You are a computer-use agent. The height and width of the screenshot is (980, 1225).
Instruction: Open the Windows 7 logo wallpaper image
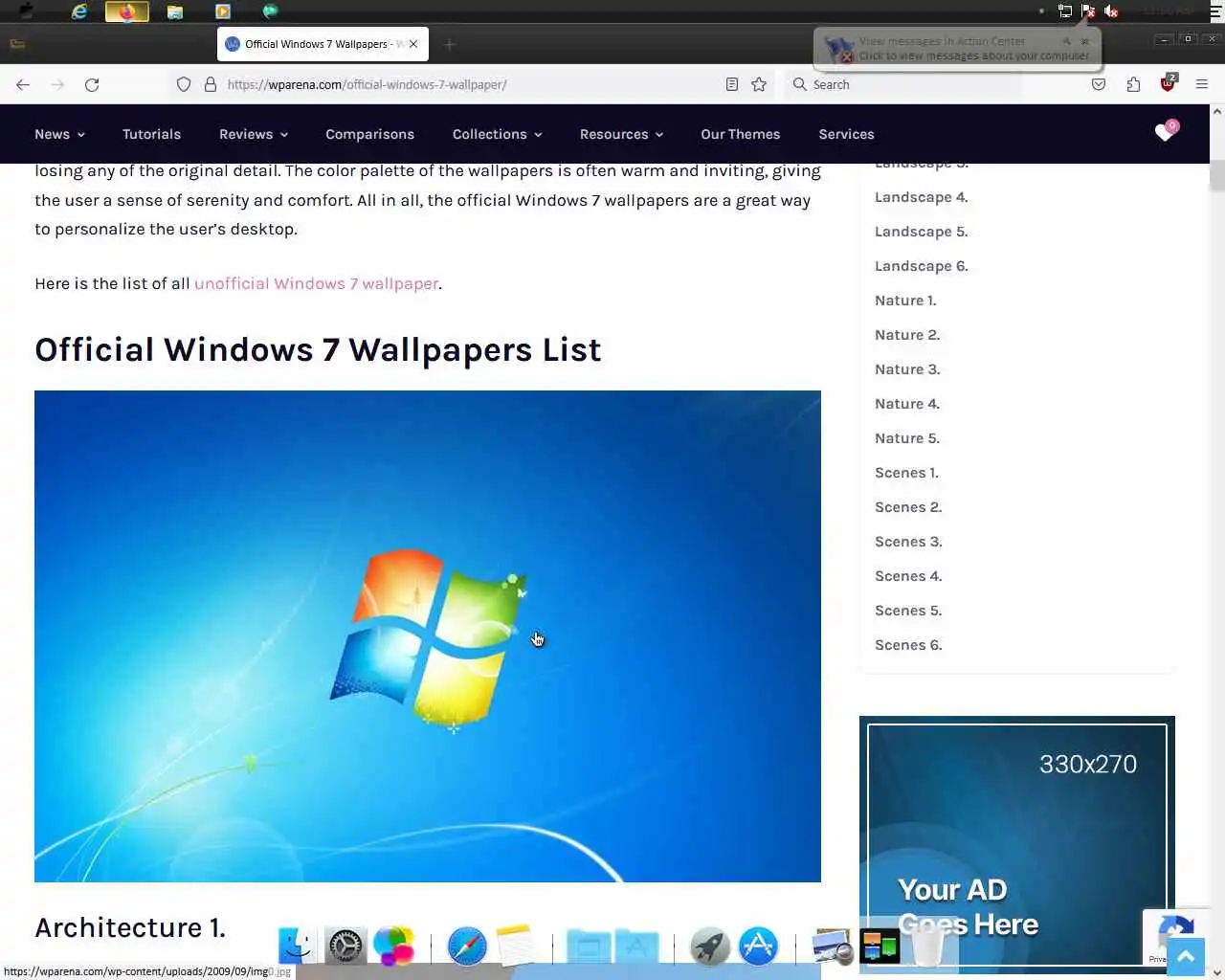pos(428,636)
